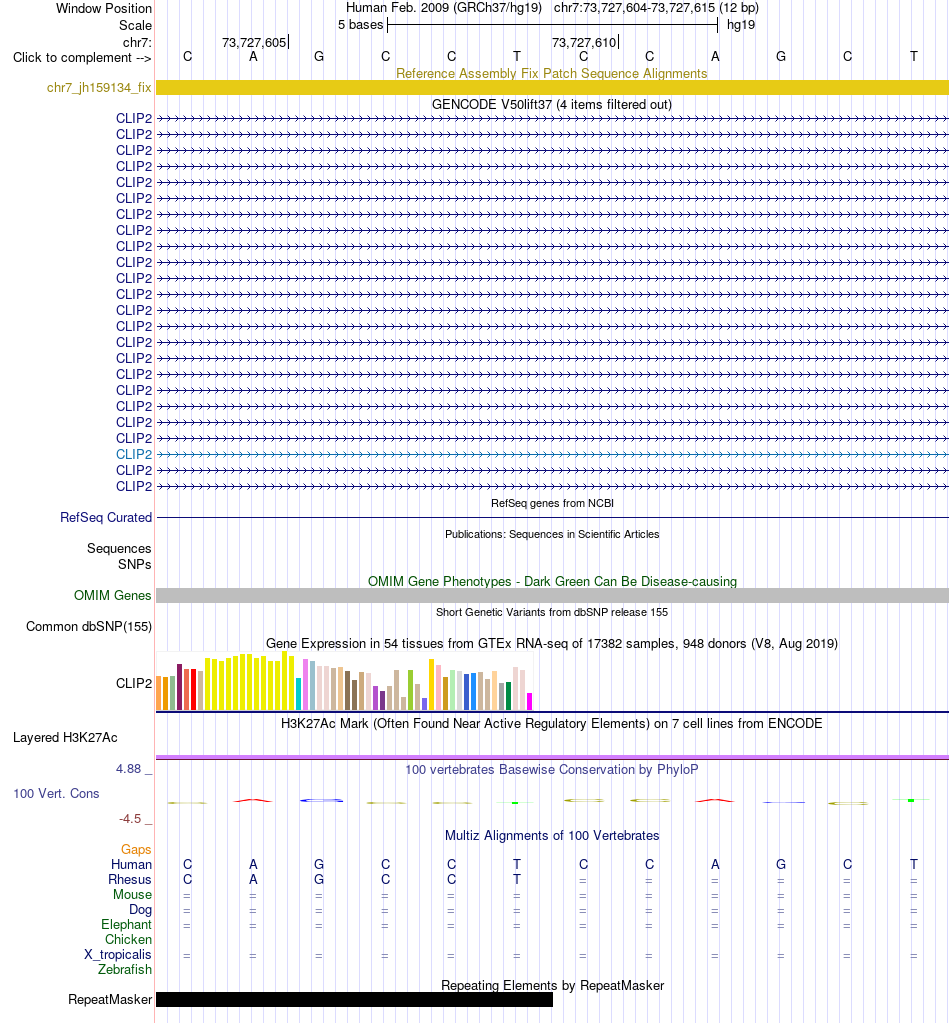Open 'Repeating Elements by RepeatMasker' track title
950x1023 pixels.
coord(552,985)
